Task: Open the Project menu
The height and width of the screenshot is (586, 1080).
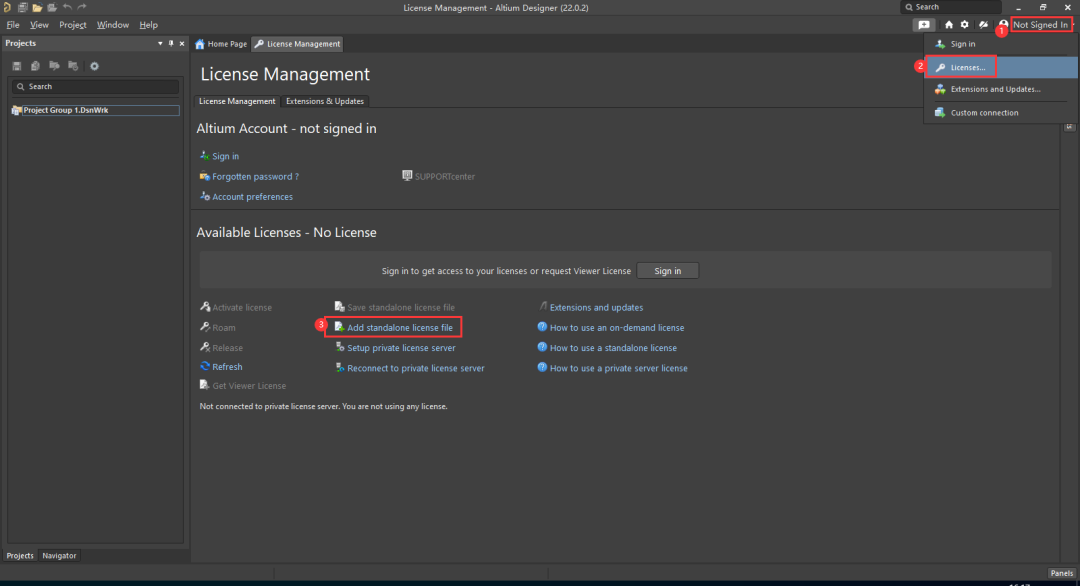Action: click(72, 25)
